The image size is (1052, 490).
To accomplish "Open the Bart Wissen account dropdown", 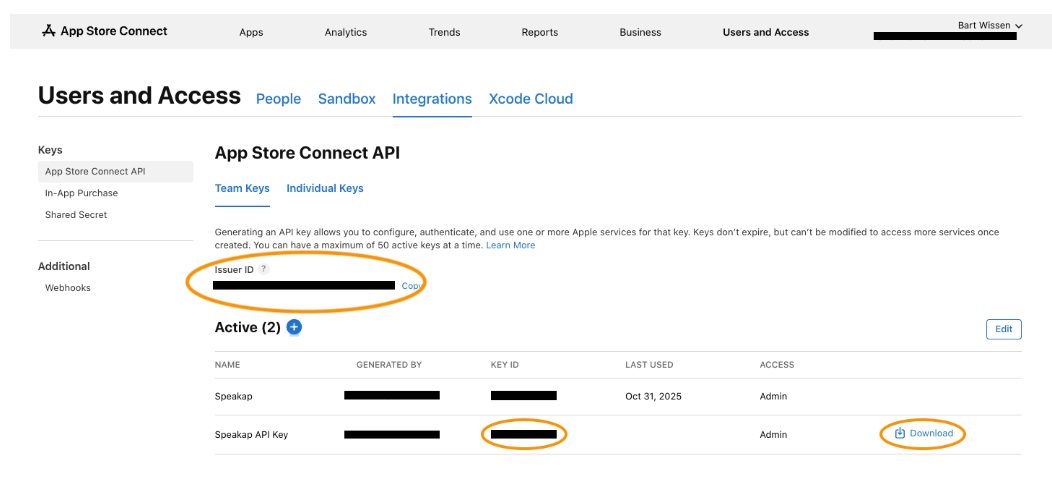I will tap(990, 26).
